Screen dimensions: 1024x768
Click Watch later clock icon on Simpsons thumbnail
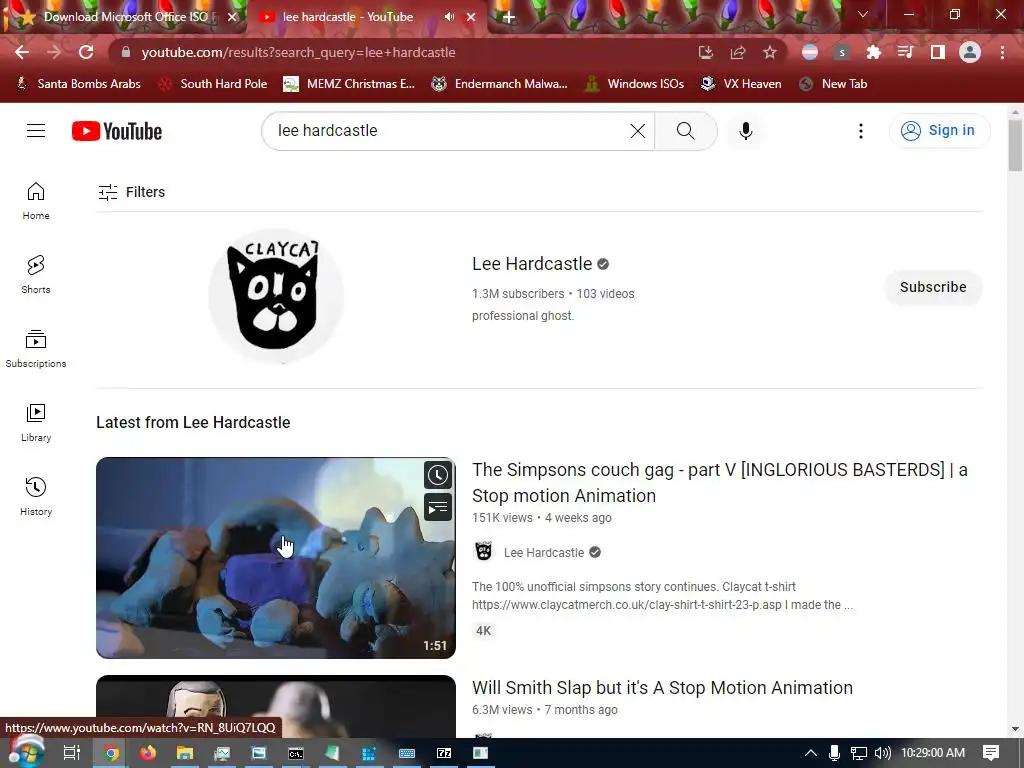click(x=438, y=475)
